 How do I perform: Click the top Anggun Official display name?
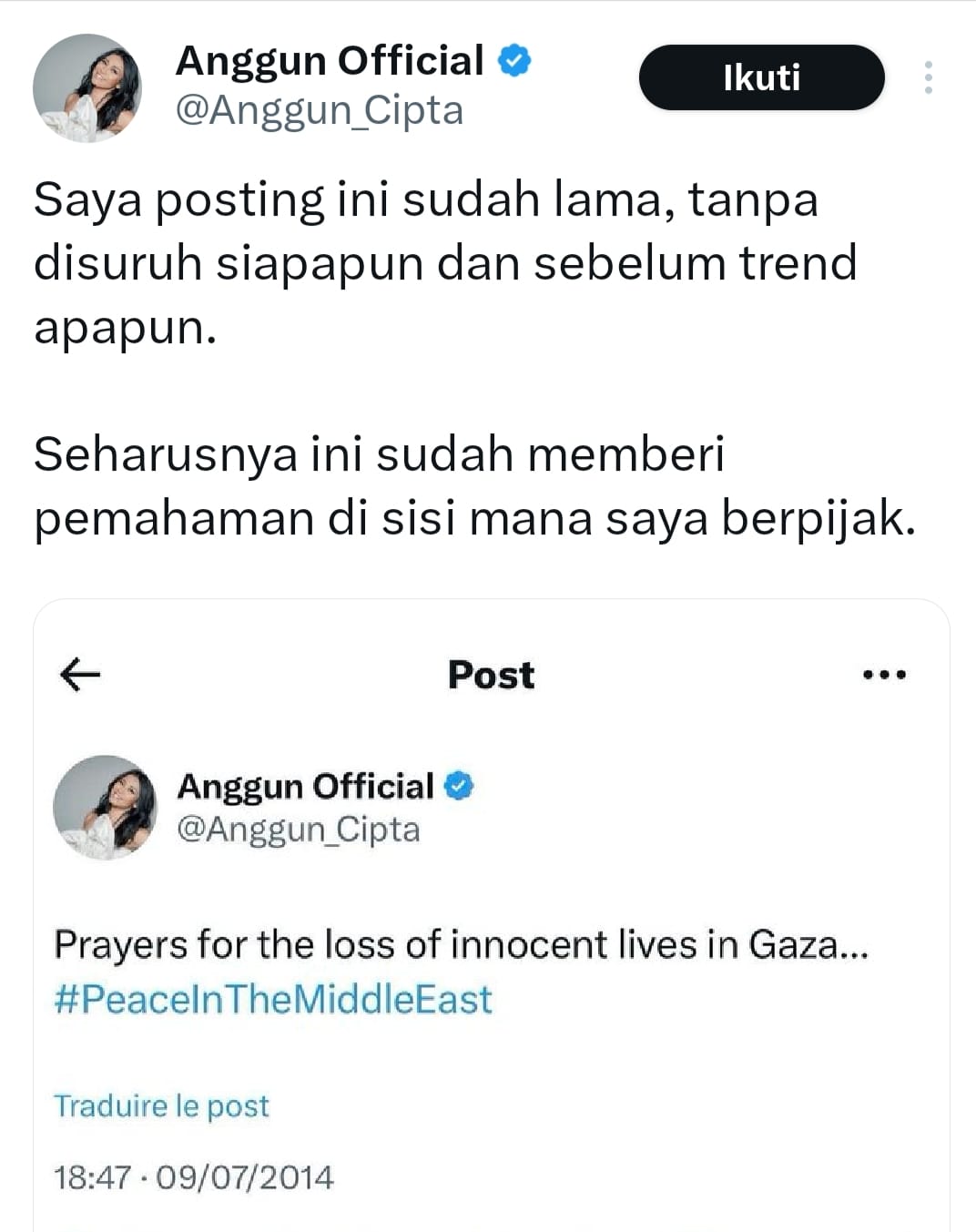(330, 61)
